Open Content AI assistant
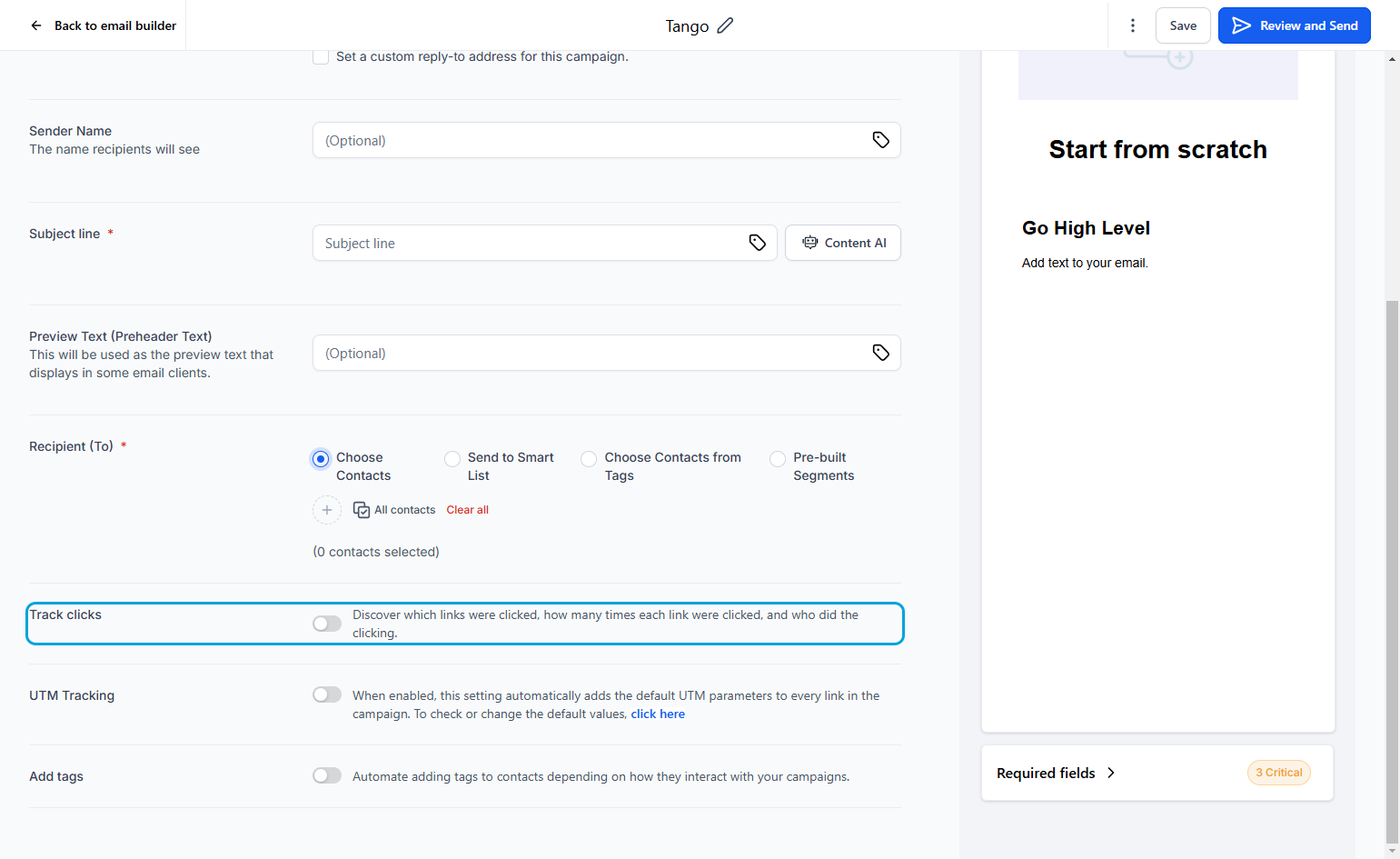This screenshot has width=1400, height=859. (x=843, y=243)
